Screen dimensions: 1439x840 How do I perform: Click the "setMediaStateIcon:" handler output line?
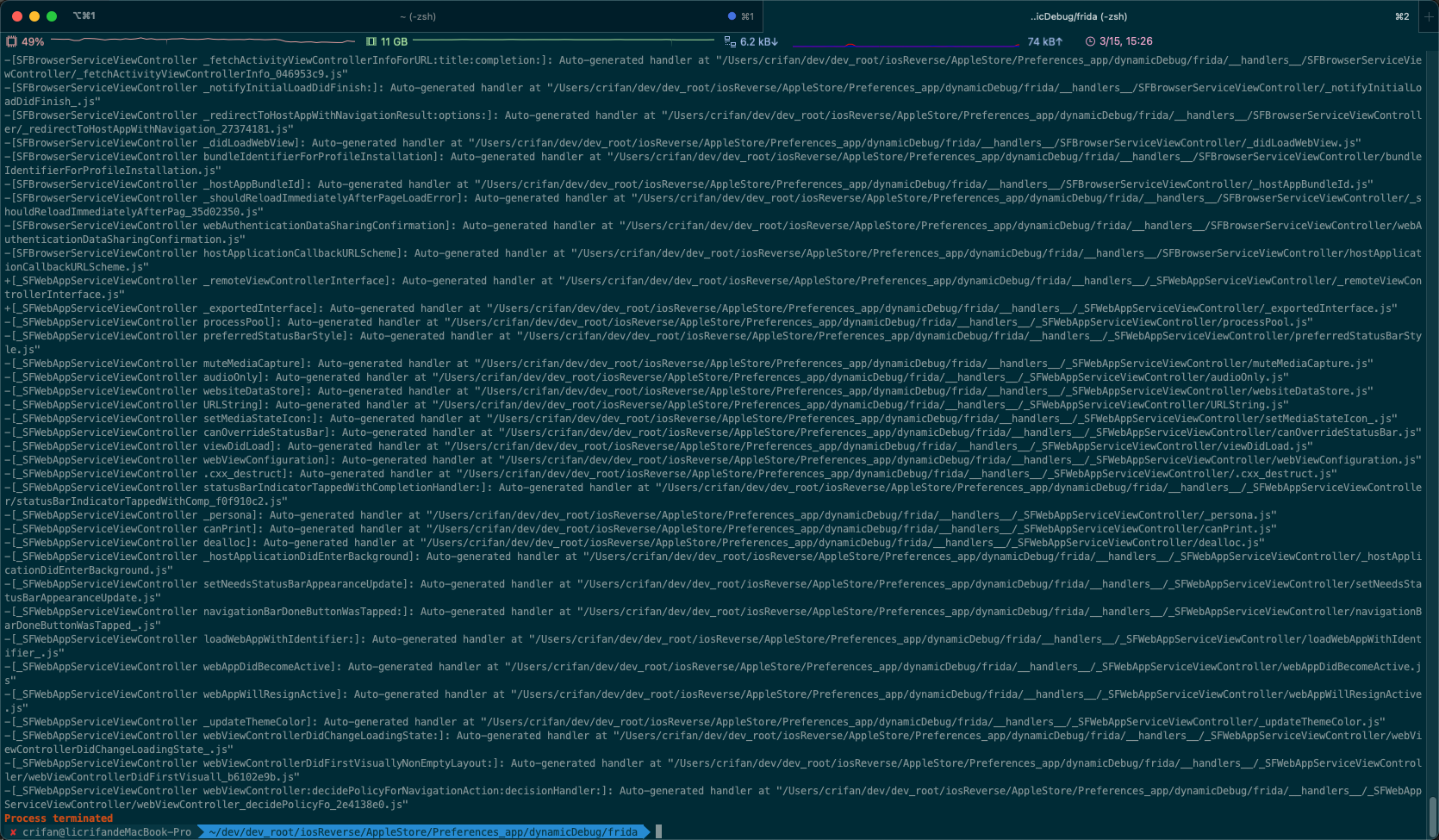701,419
